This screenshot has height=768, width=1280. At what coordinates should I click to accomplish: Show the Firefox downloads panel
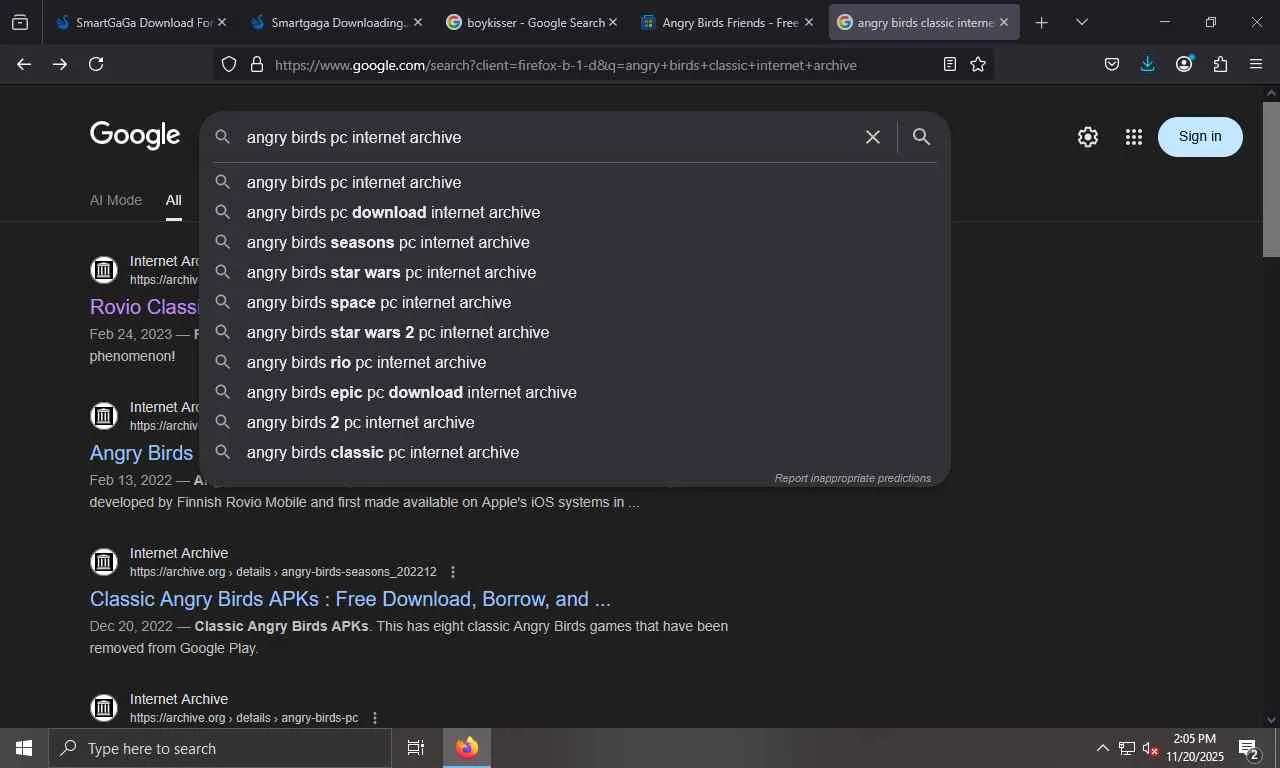(x=1148, y=64)
